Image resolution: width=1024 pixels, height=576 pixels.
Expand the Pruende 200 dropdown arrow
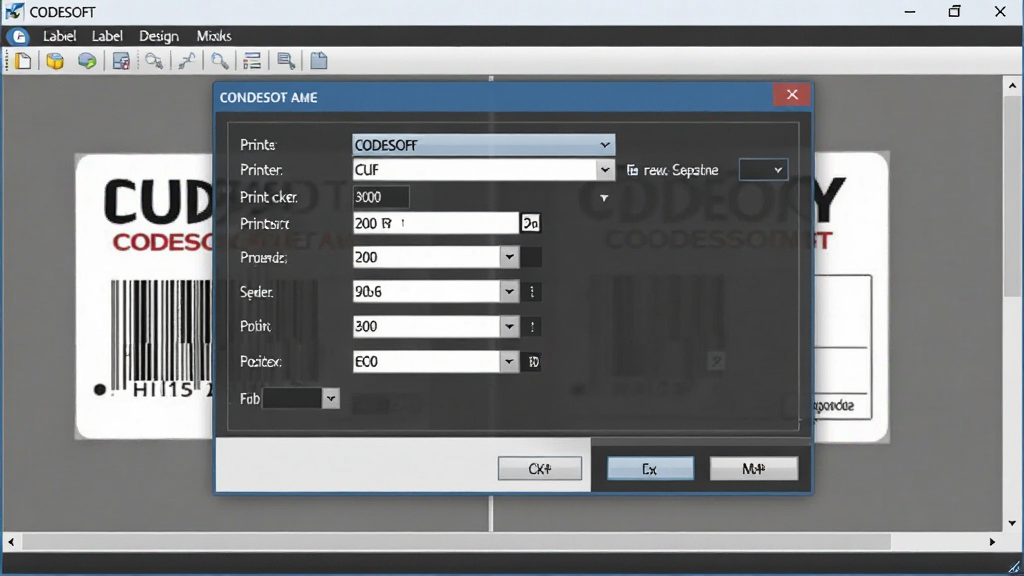pos(509,257)
